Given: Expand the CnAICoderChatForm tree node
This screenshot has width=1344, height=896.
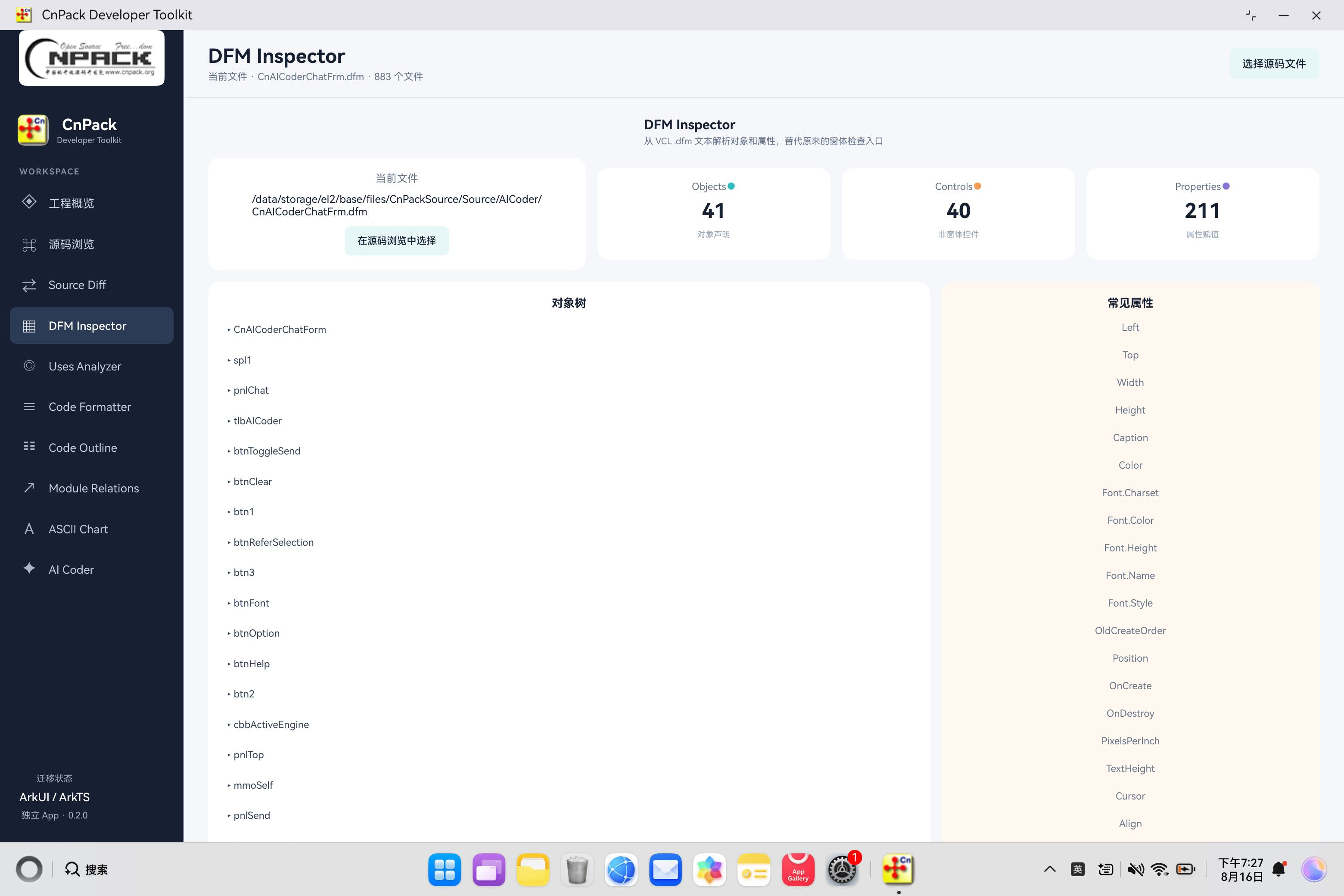Looking at the screenshot, I should (229, 330).
